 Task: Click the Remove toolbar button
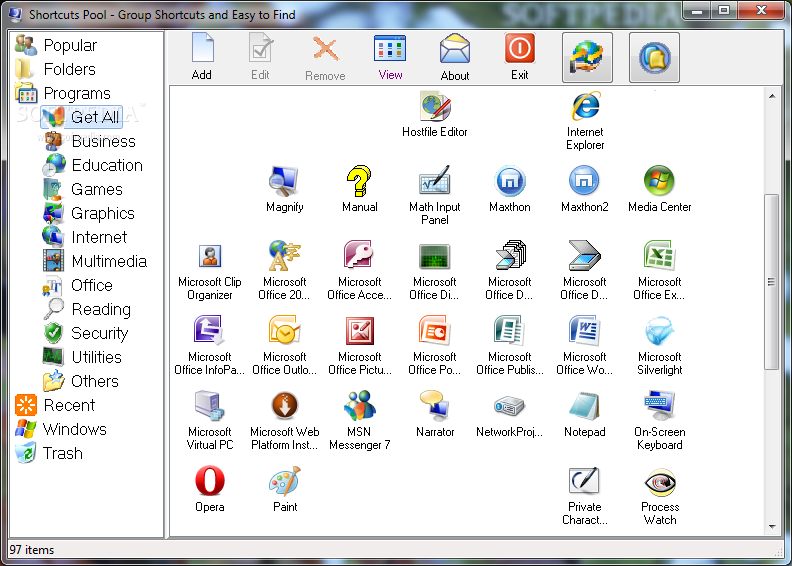[x=325, y=57]
